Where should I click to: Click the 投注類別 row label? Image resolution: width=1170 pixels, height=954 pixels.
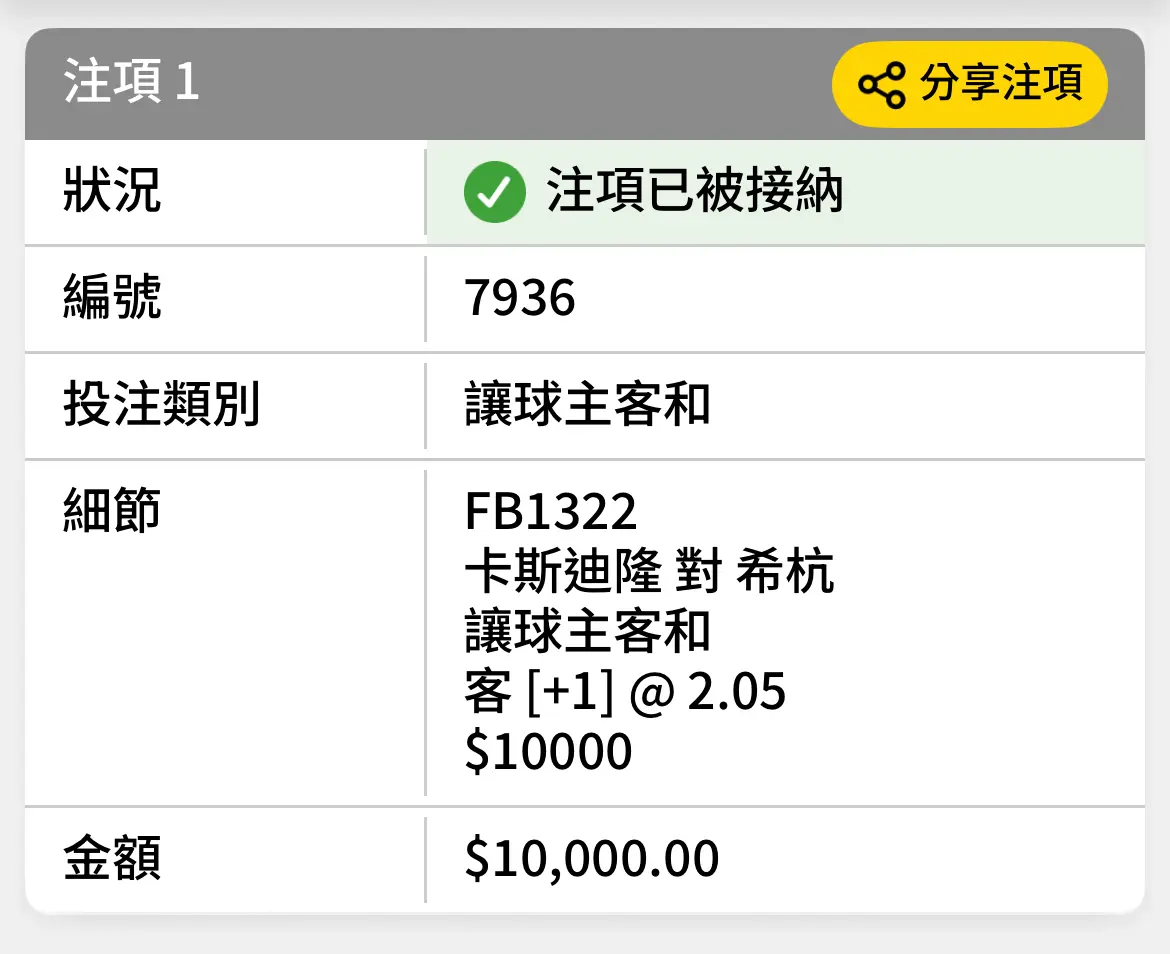[x=161, y=404]
